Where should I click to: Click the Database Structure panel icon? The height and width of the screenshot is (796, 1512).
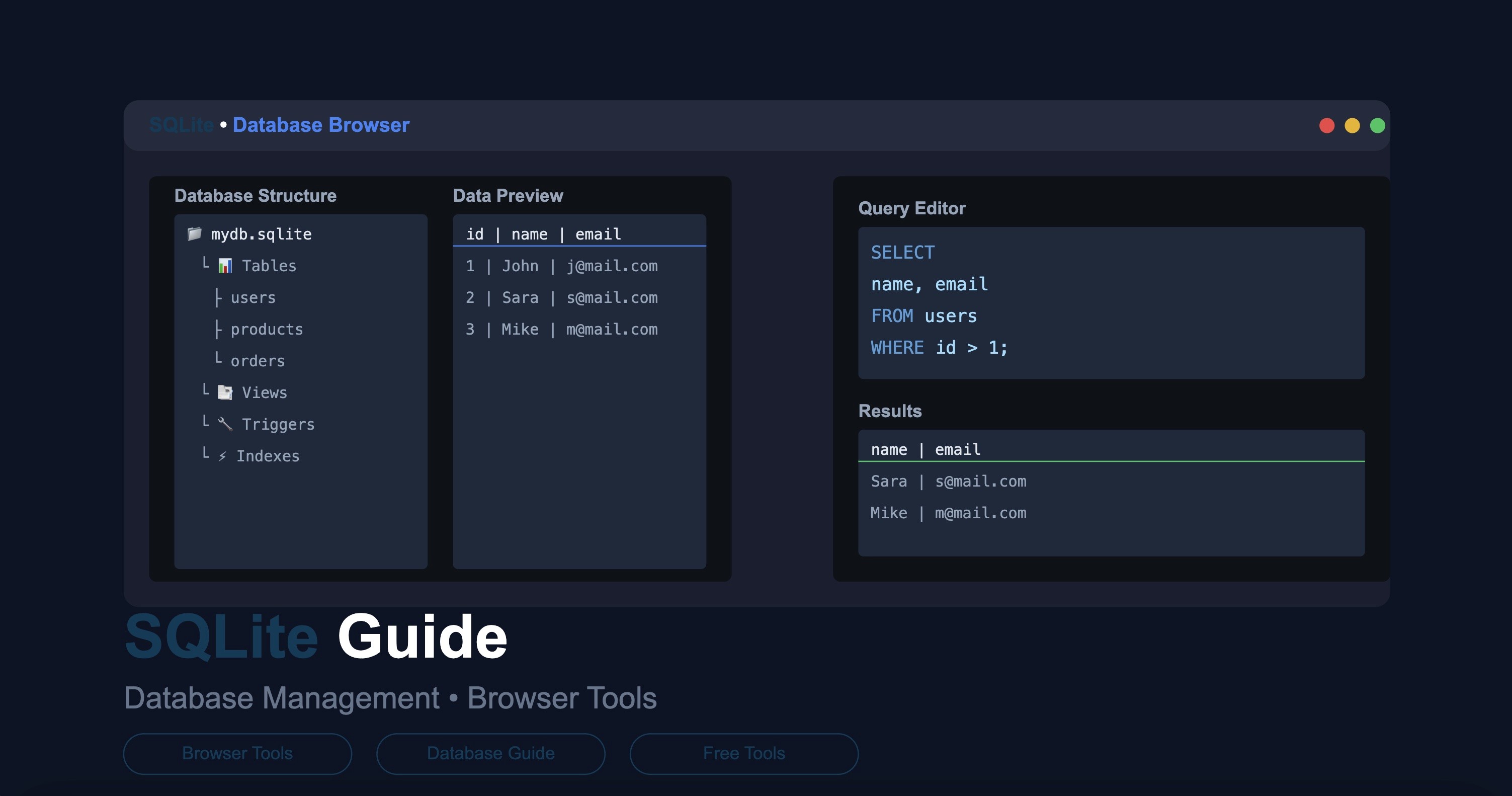point(192,233)
